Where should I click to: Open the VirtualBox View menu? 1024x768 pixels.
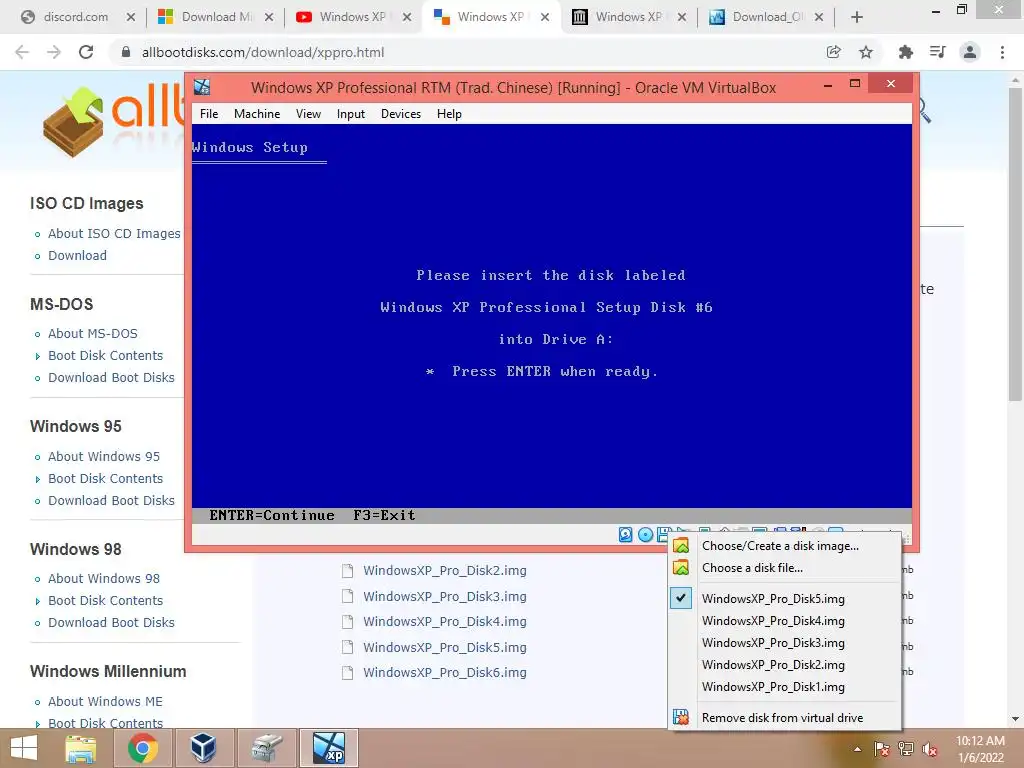coord(308,114)
